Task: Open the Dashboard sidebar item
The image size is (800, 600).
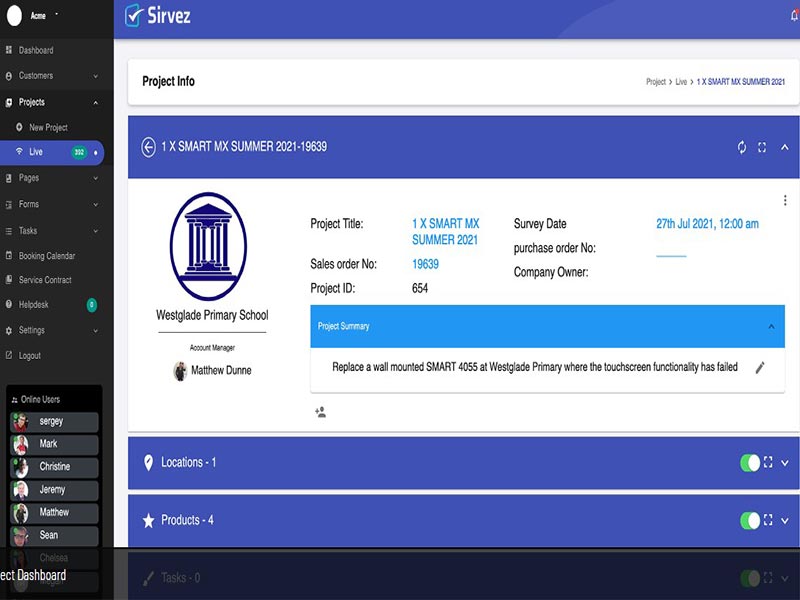Action: (36, 50)
